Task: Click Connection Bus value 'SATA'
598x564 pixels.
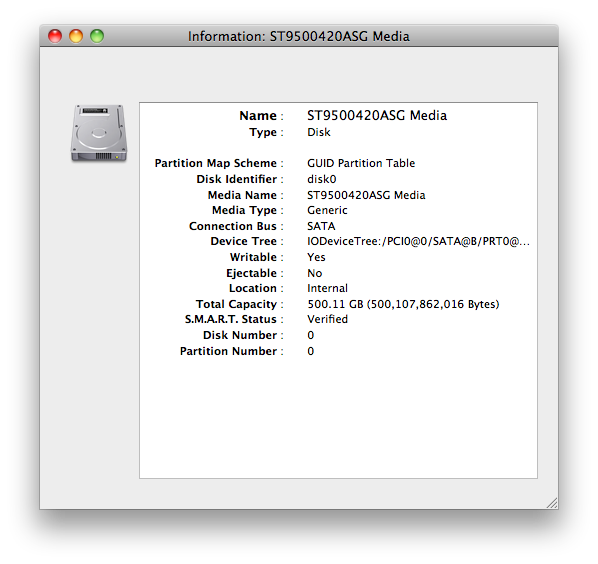Action: click(x=321, y=226)
